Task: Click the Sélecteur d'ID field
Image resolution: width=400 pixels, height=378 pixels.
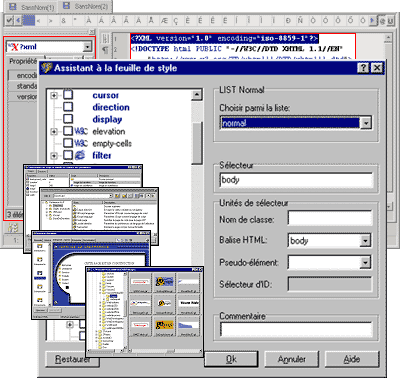Action: coord(330,284)
